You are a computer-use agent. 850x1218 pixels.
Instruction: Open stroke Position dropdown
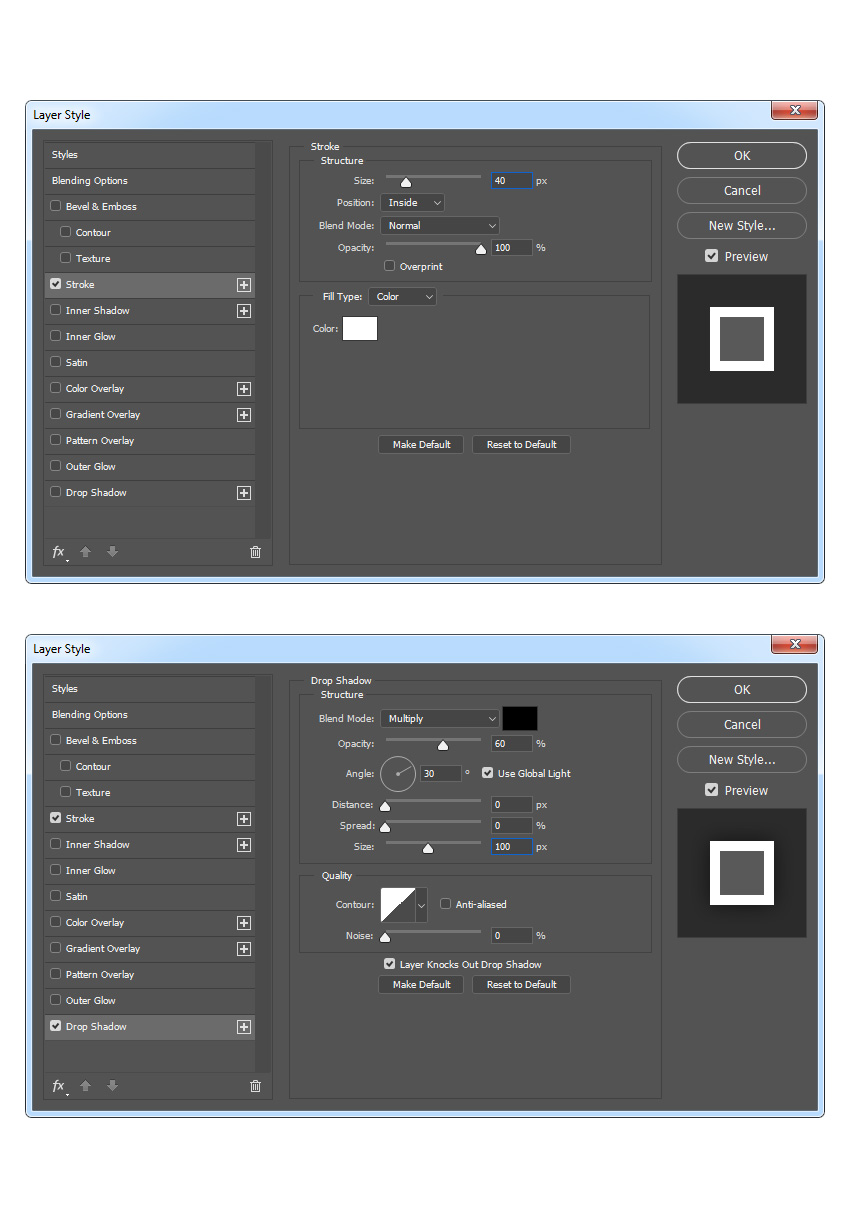pyautogui.click(x=412, y=203)
